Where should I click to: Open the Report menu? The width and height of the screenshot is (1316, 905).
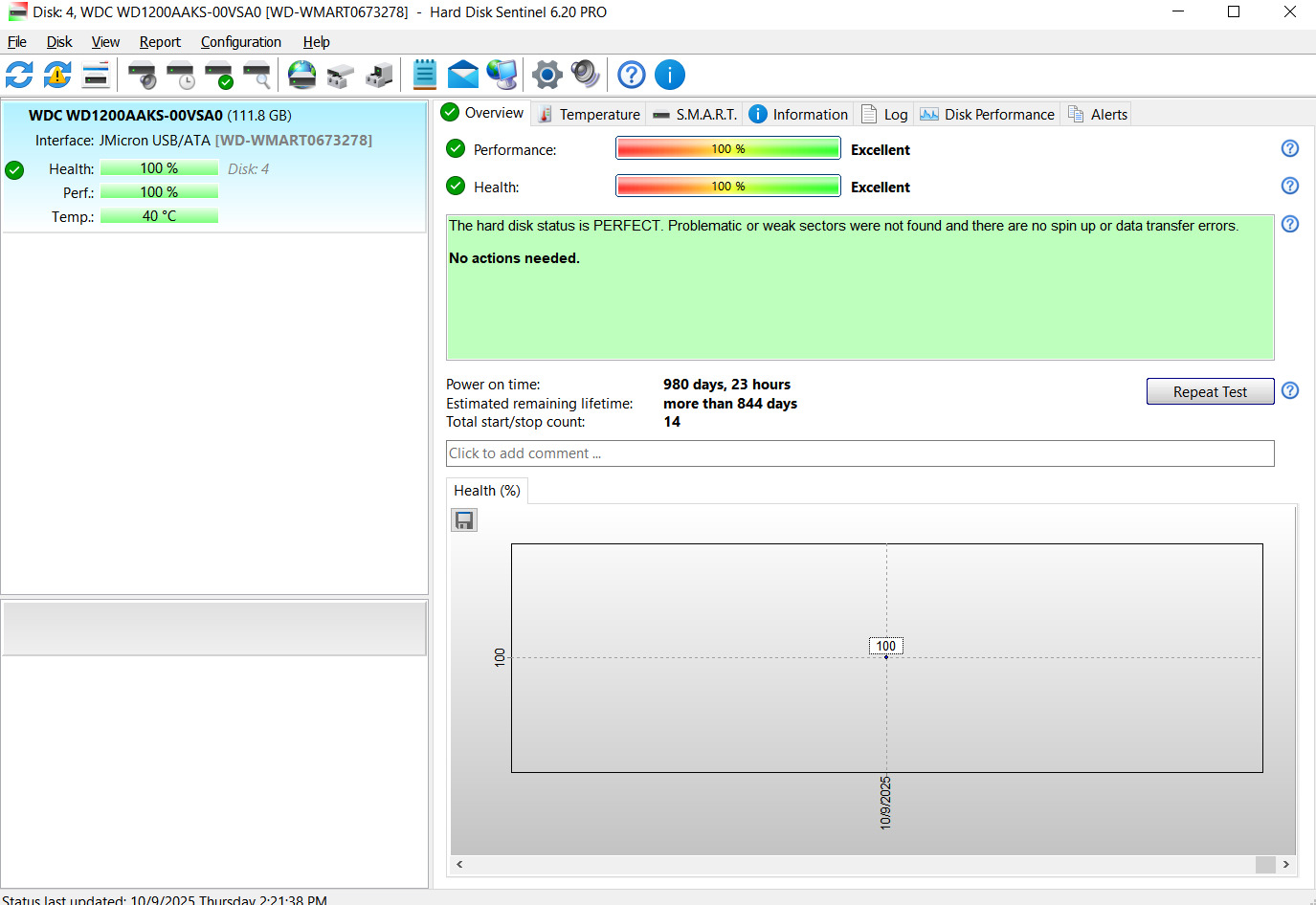(x=160, y=42)
